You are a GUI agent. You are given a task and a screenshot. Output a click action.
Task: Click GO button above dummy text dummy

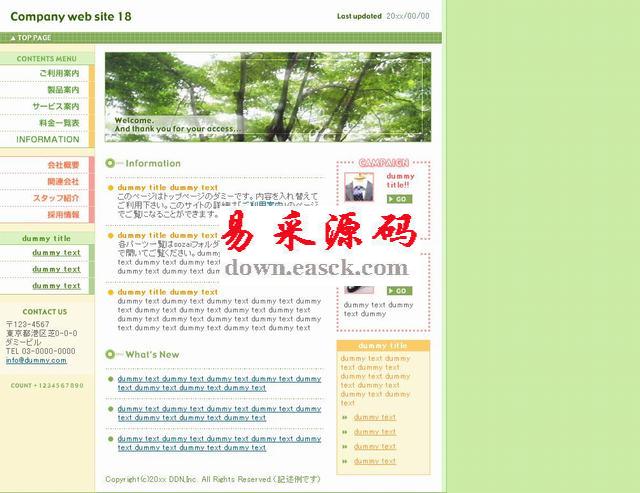point(399,291)
